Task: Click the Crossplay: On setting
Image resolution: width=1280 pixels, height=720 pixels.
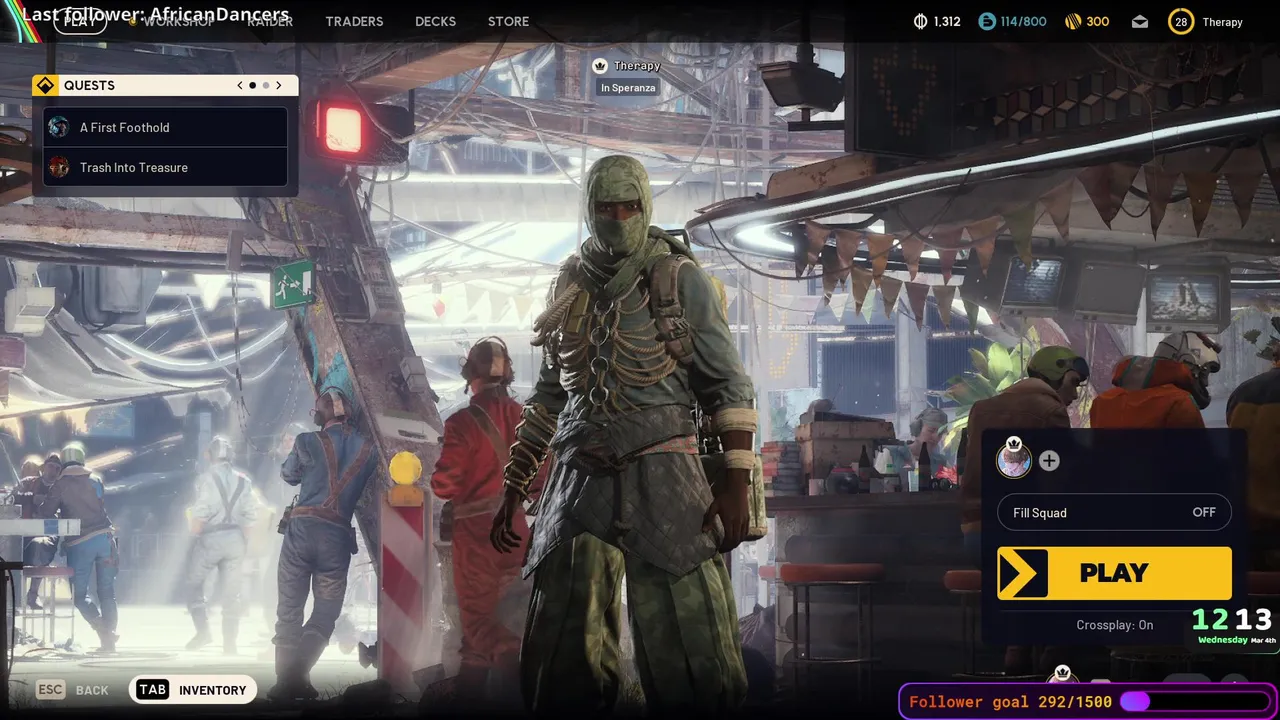Action: [1114, 625]
